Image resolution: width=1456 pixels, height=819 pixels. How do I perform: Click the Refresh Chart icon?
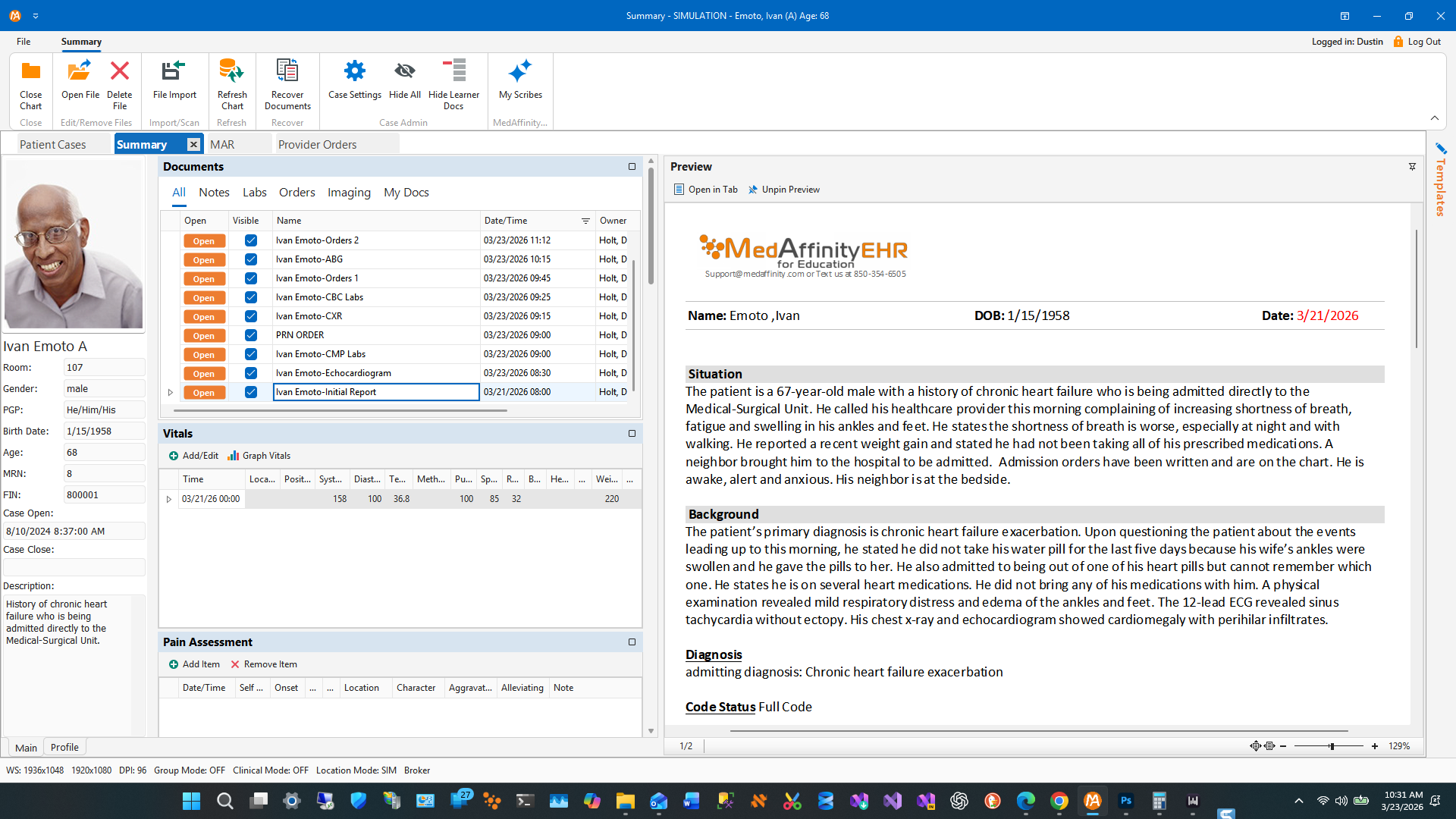[231, 72]
